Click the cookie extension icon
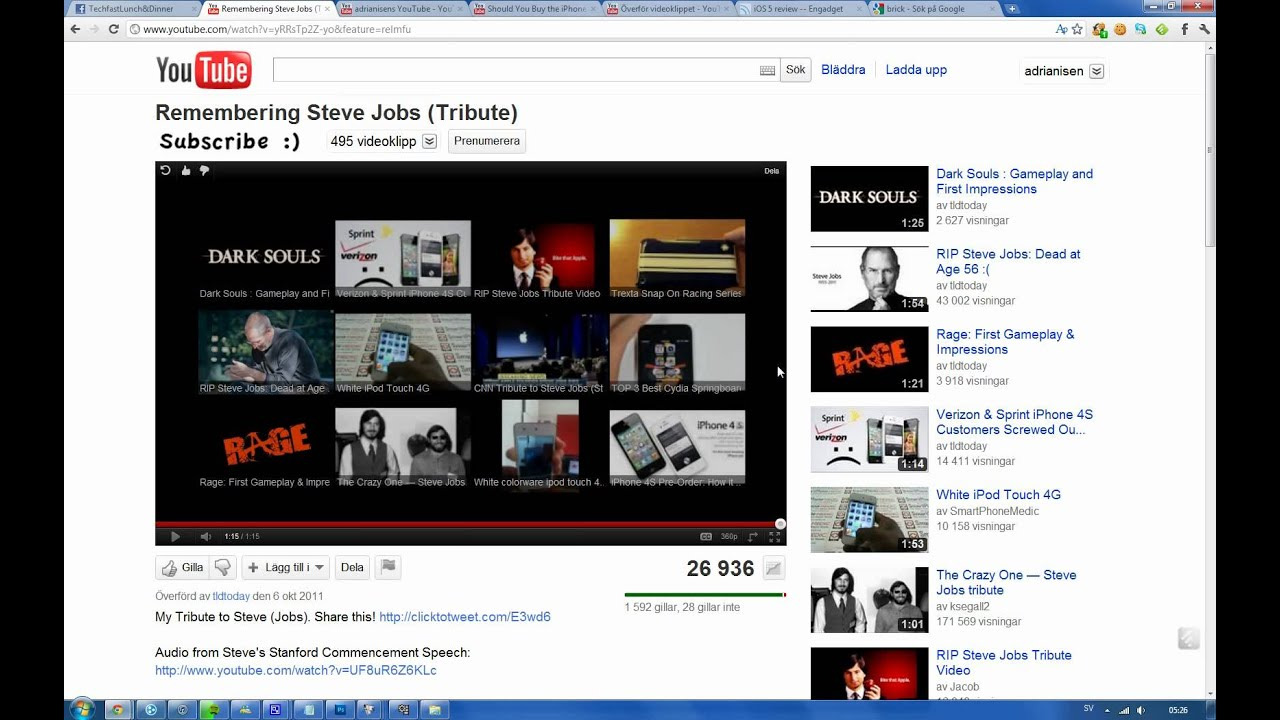1280x720 pixels. [x=1120, y=30]
